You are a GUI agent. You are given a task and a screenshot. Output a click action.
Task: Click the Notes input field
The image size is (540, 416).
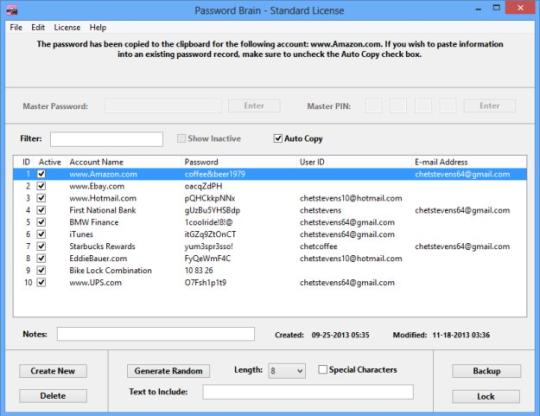point(156,334)
